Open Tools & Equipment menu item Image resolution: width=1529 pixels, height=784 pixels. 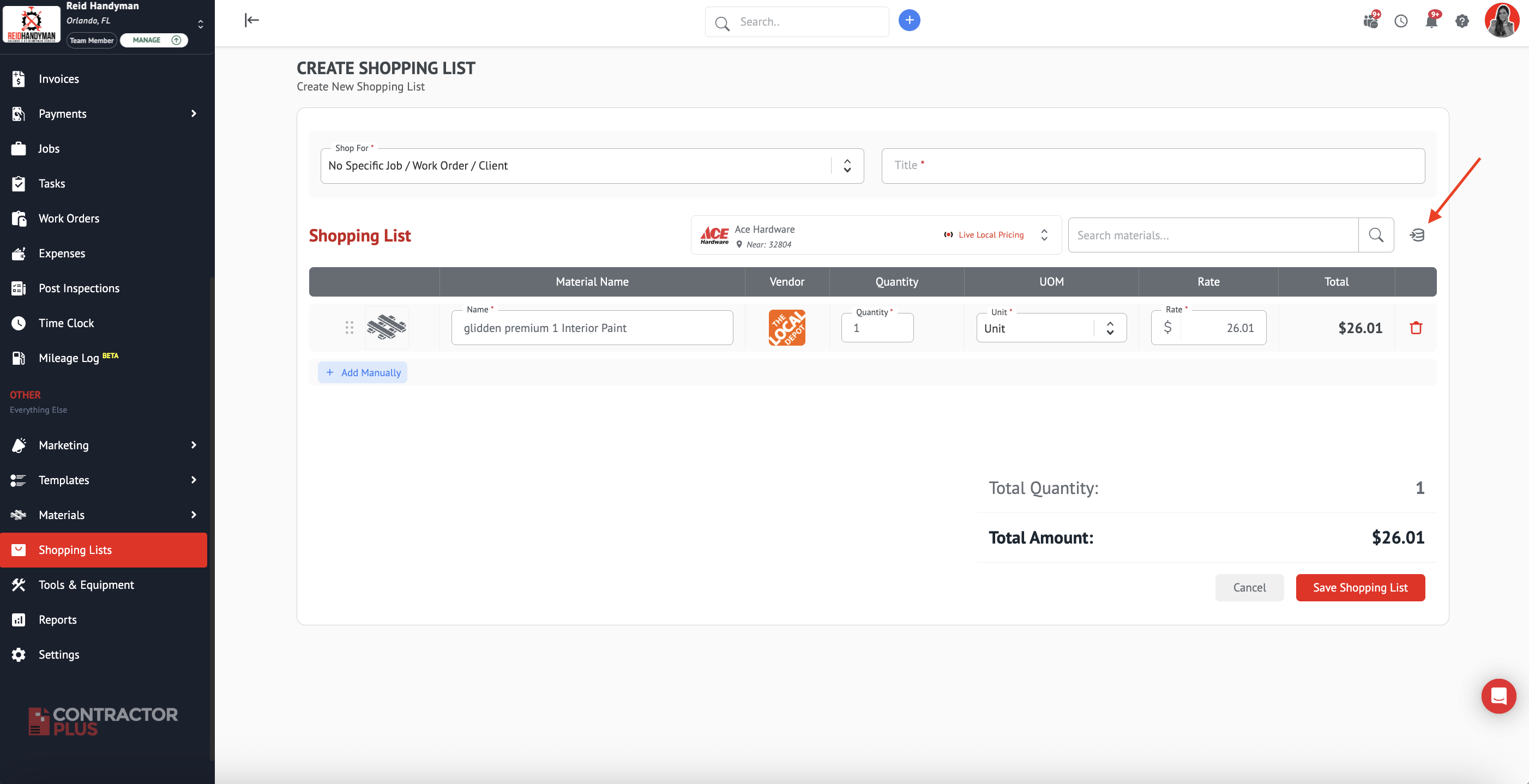[86, 584]
